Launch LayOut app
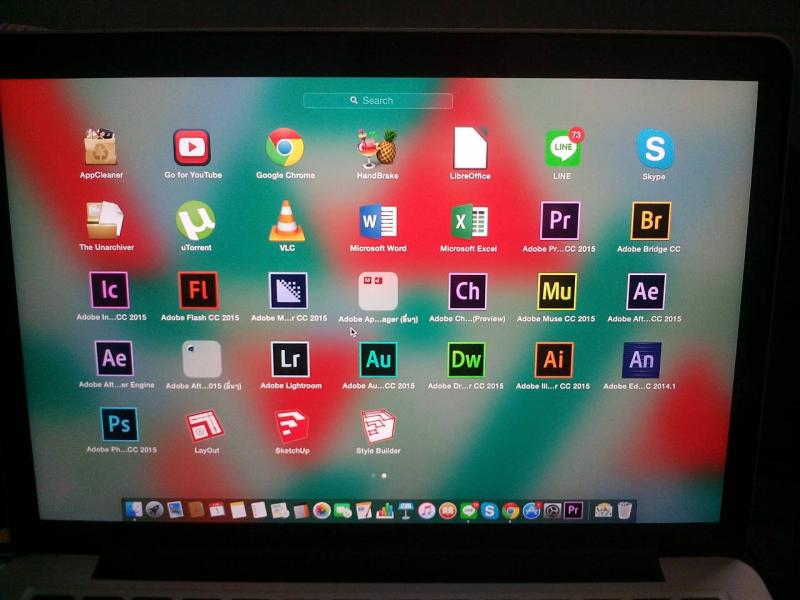 pos(206,426)
